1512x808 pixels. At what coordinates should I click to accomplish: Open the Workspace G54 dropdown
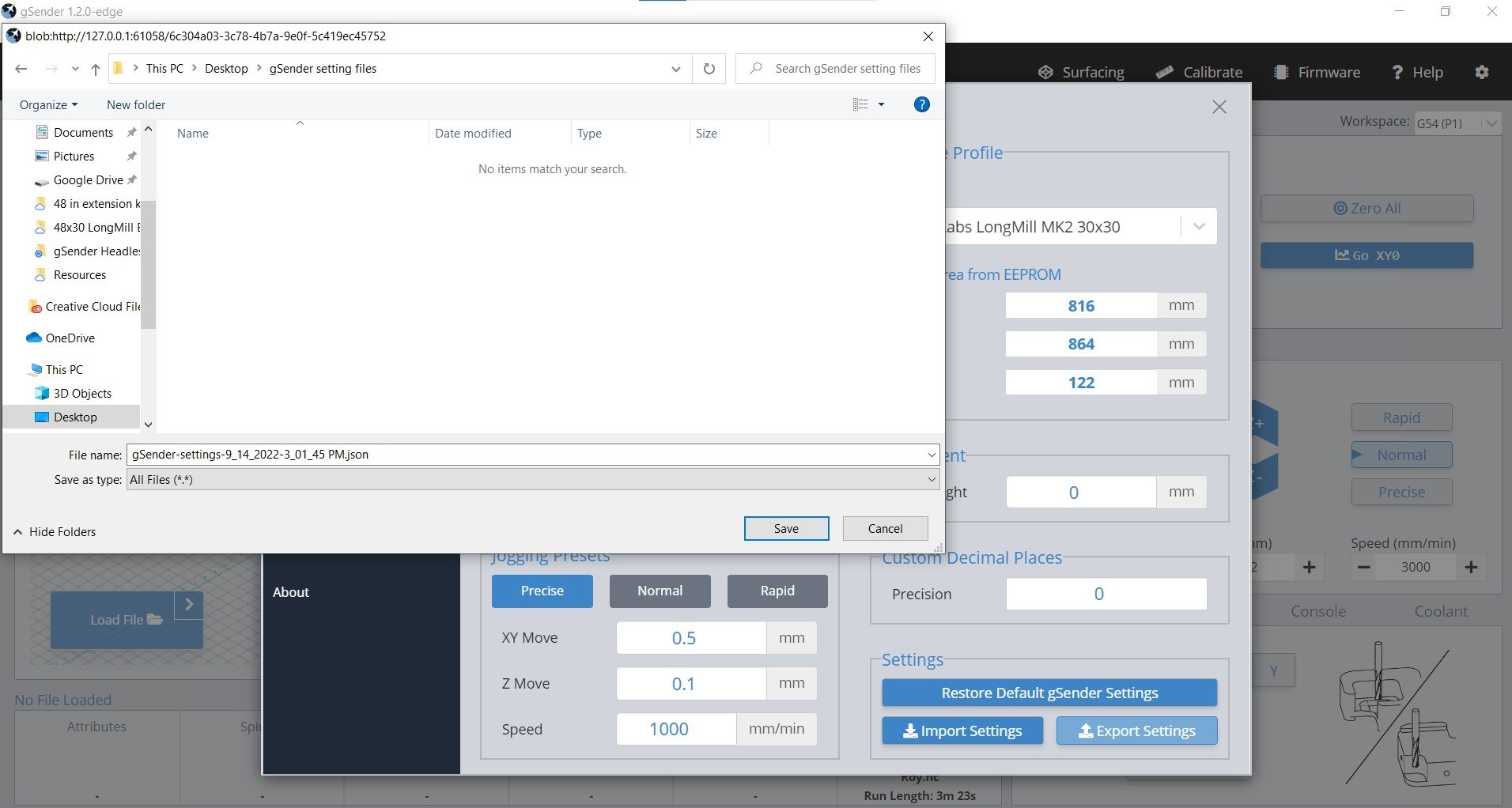pos(1457,123)
